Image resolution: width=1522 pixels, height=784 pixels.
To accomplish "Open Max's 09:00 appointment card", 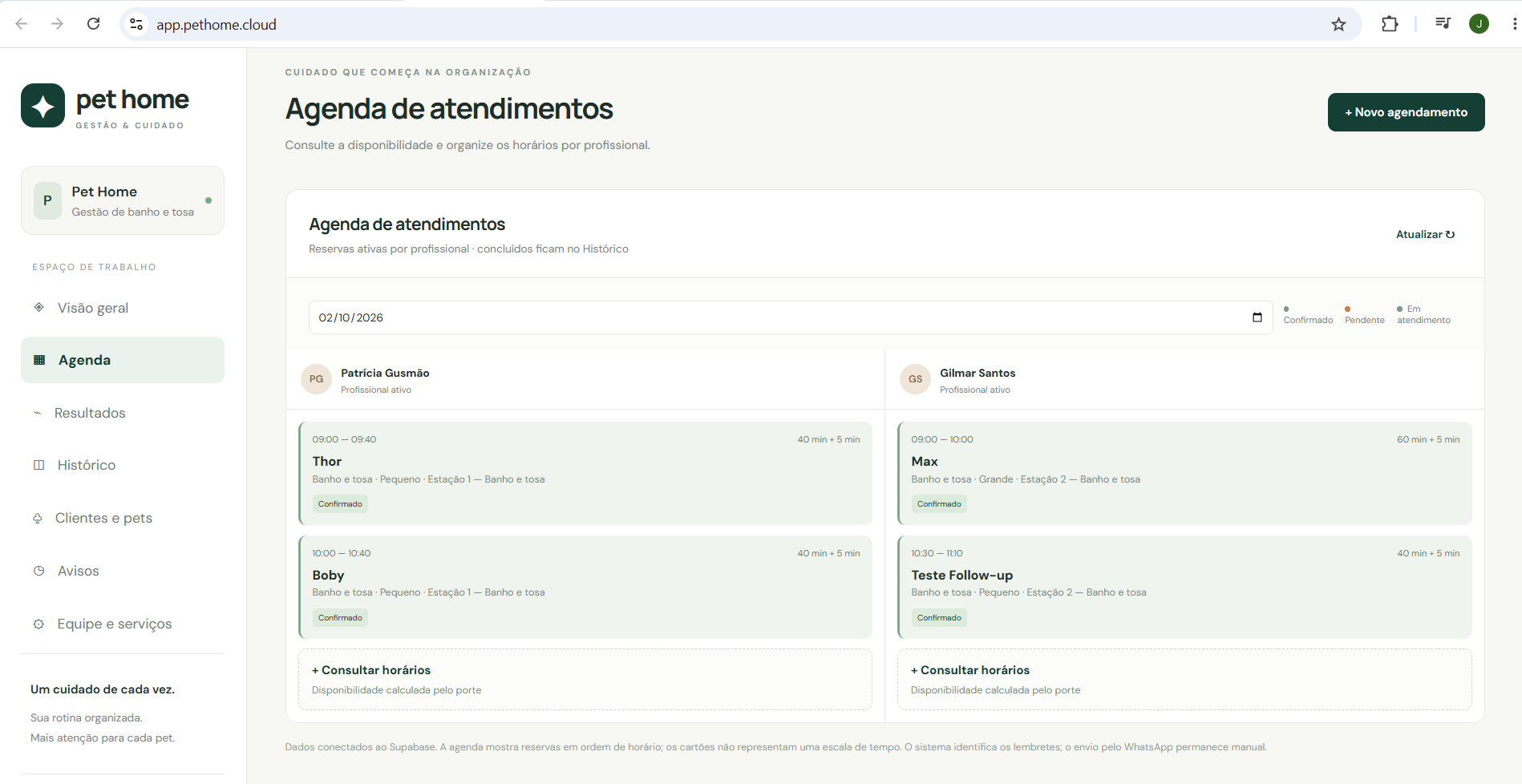I will click(1184, 473).
